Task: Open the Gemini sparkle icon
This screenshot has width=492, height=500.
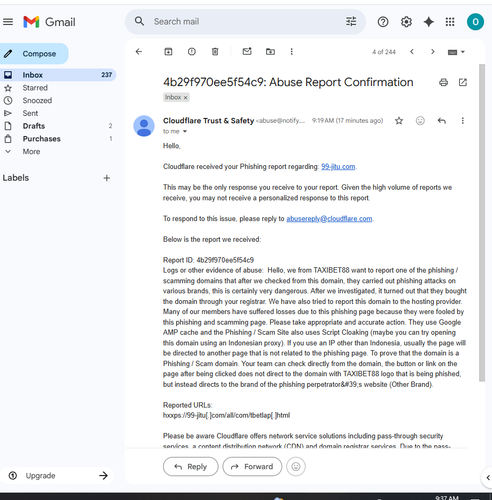Action: 429,22
